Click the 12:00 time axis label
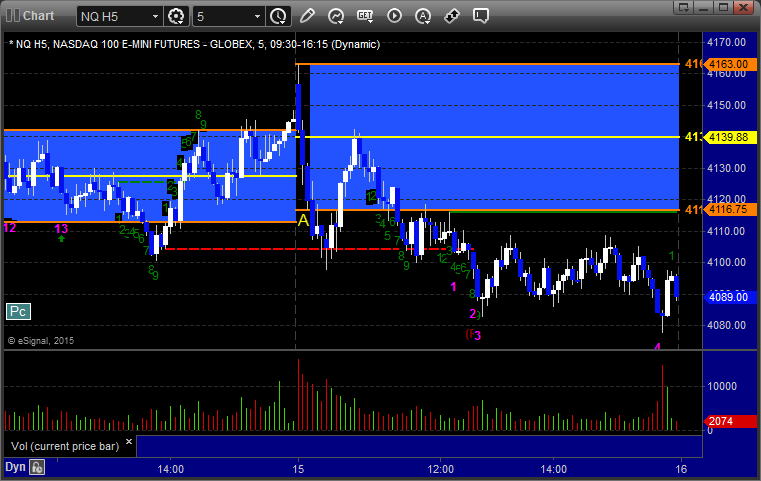761x481 pixels. (x=441, y=469)
